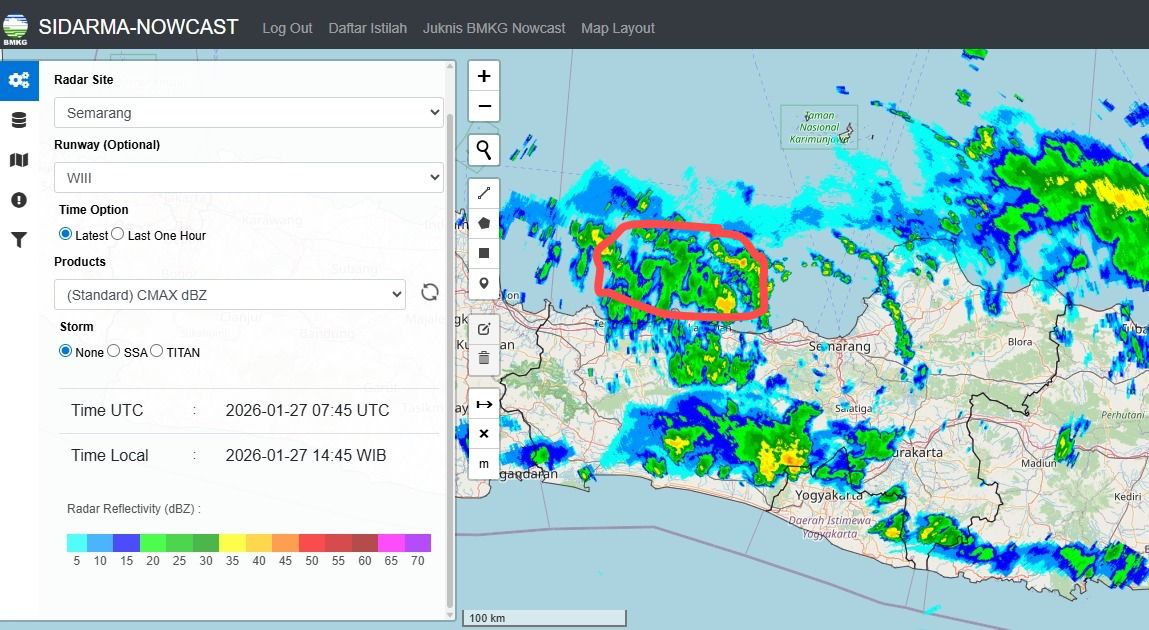Screen dimensions: 1149x630
Task: Activate the search magnifier tool on the map
Action: tap(483, 148)
